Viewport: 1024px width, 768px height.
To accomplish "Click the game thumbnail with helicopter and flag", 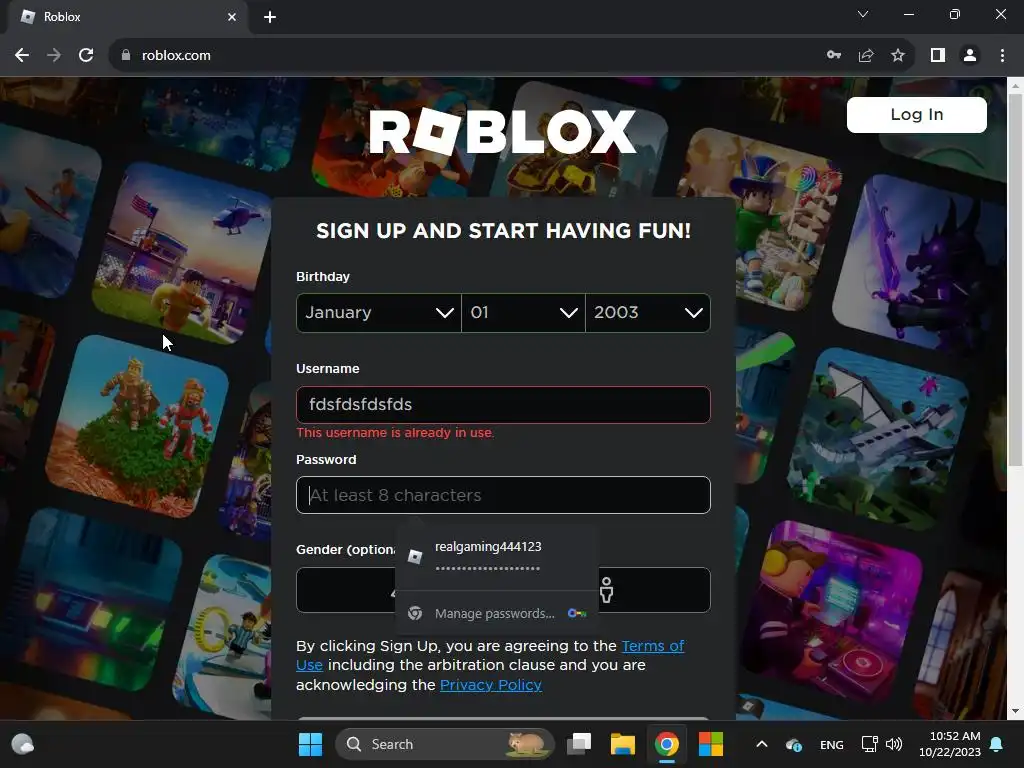I will click(x=180, y=251).
